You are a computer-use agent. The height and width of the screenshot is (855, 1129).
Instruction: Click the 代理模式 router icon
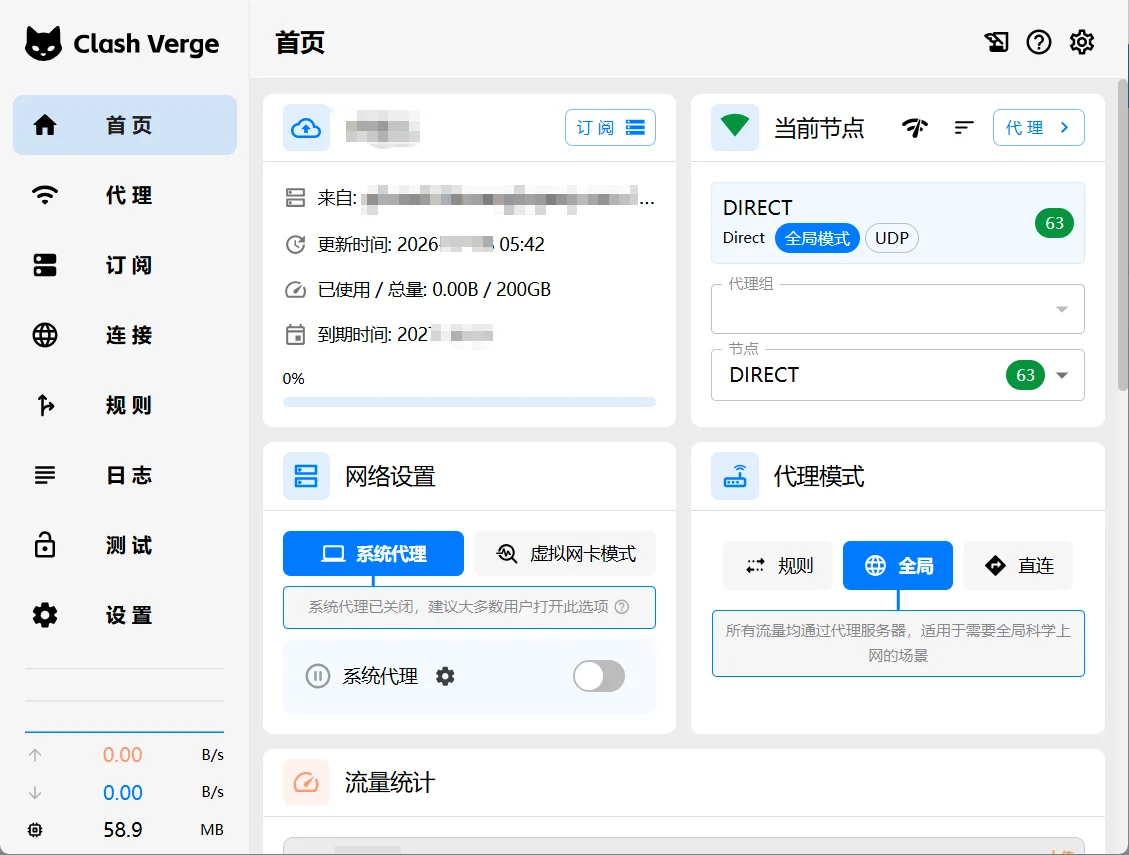click(734, 476)
